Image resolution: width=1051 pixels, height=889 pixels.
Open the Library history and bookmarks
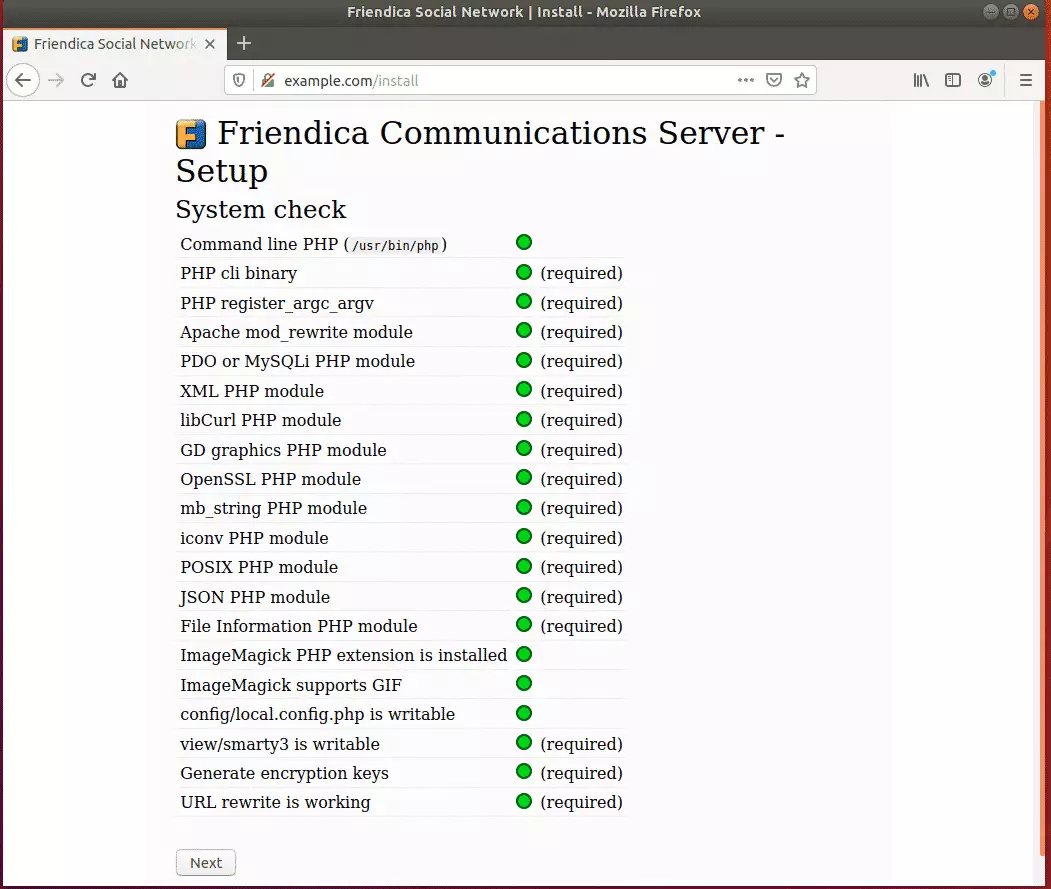(x=921, y=80)
